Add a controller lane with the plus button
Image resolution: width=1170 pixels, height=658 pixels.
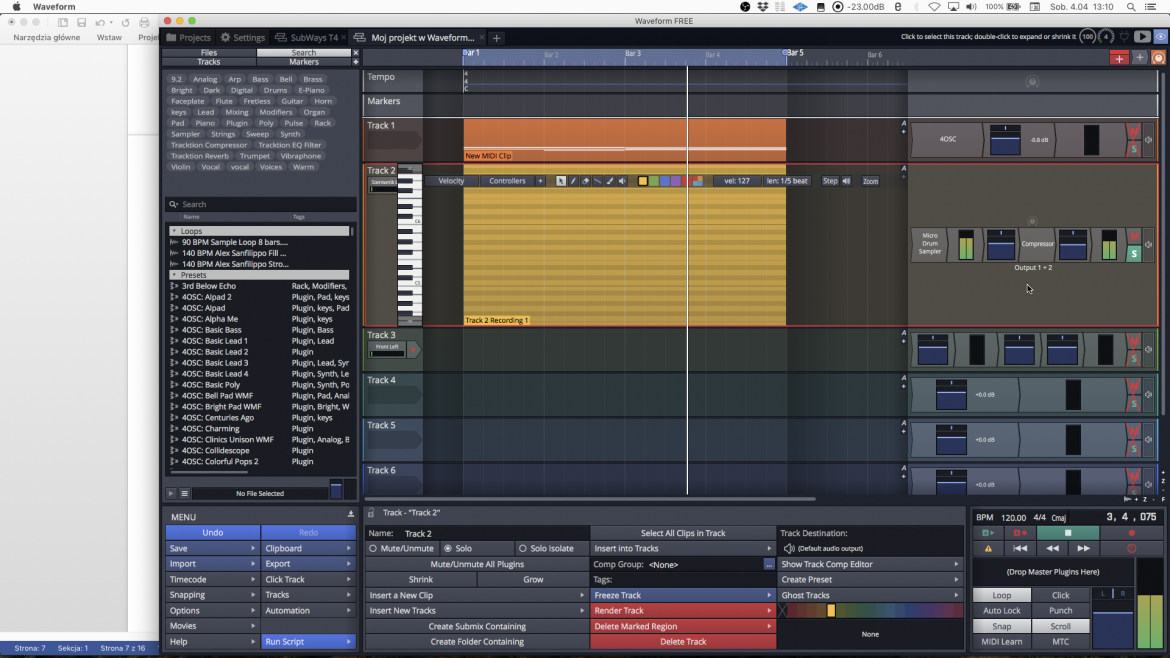[540, 181]
